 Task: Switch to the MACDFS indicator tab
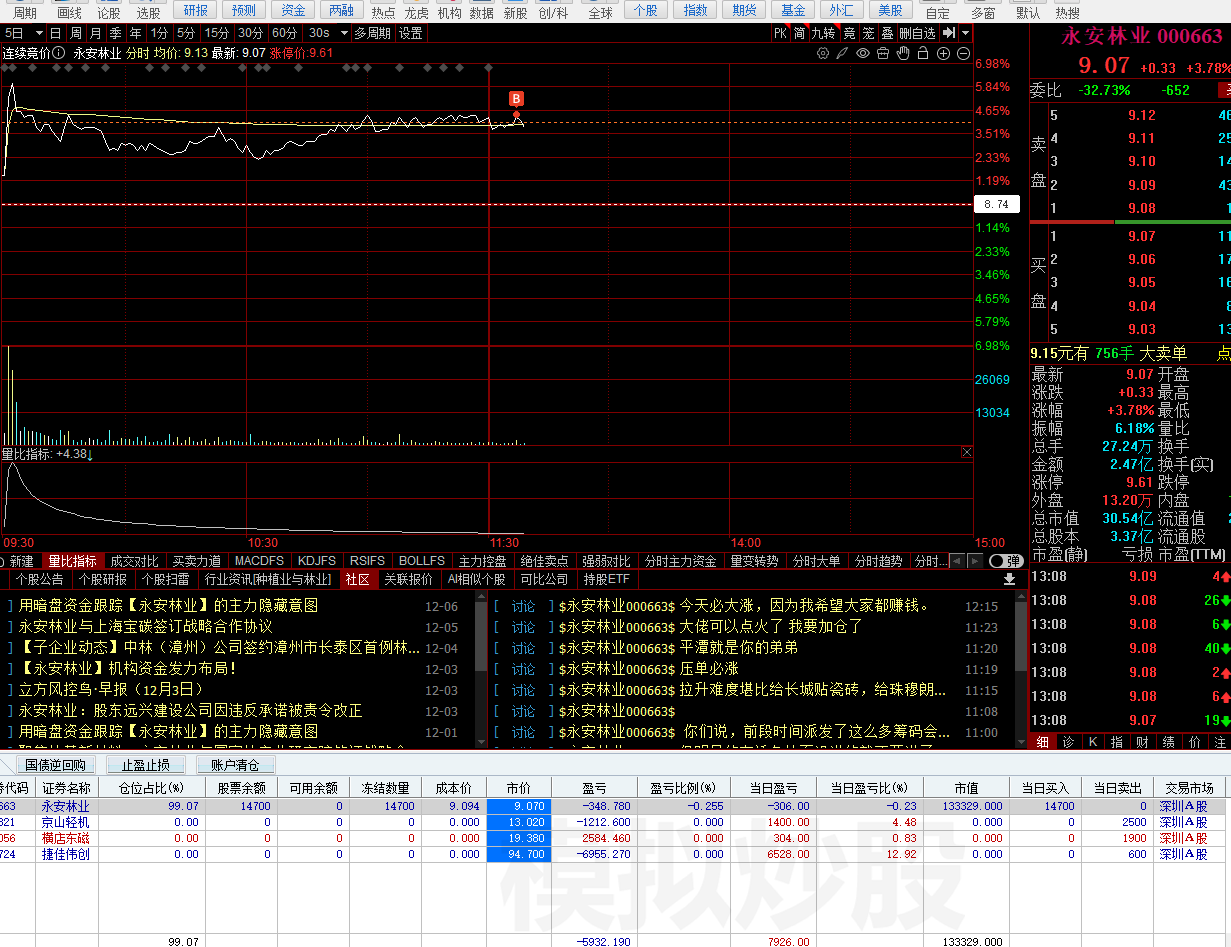coord(259,561)
